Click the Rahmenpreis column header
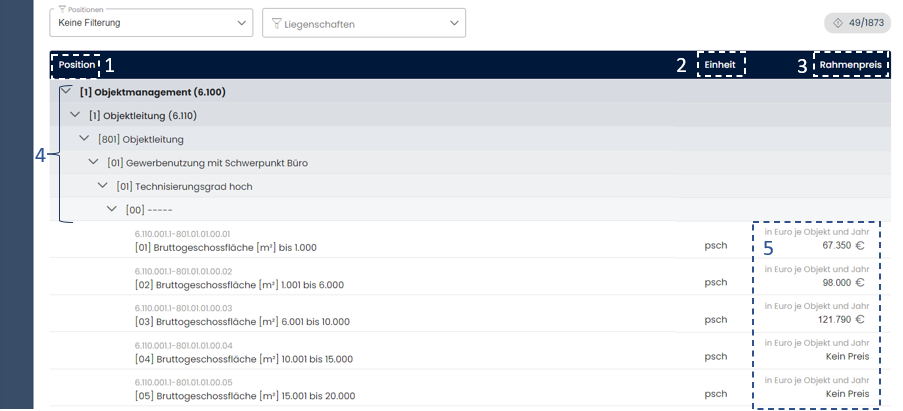 [x=851, y=65]
